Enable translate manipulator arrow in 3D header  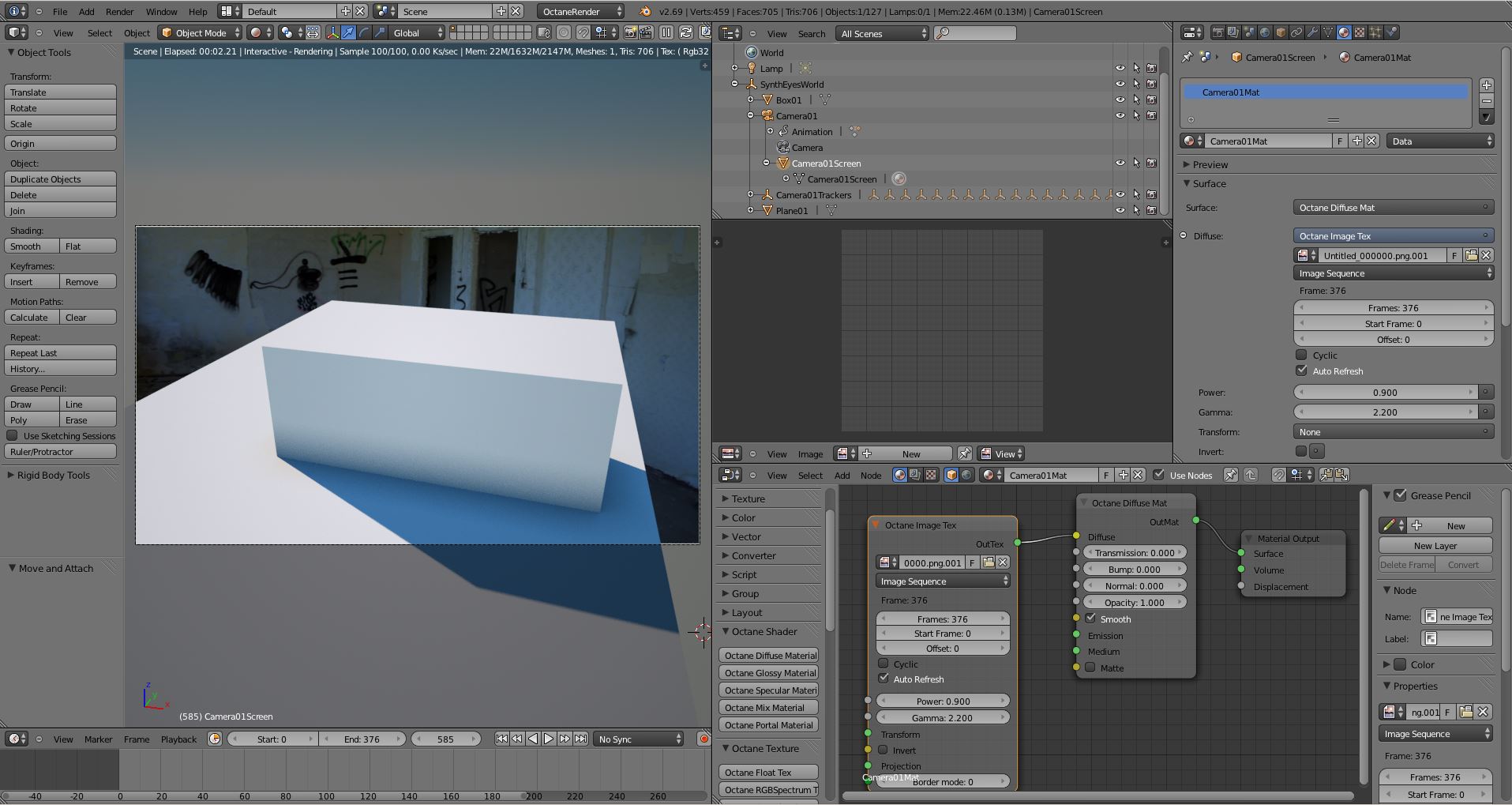(348, 32)
